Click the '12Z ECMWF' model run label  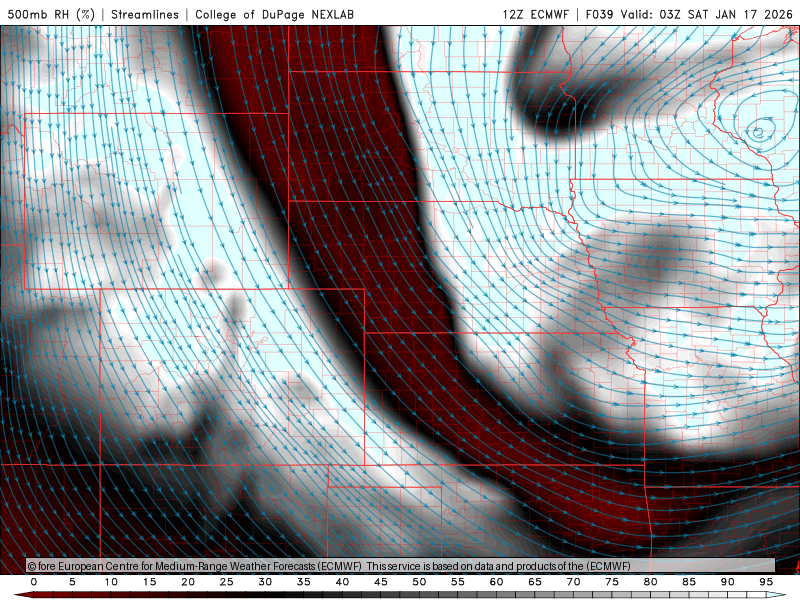pos(535,14)
